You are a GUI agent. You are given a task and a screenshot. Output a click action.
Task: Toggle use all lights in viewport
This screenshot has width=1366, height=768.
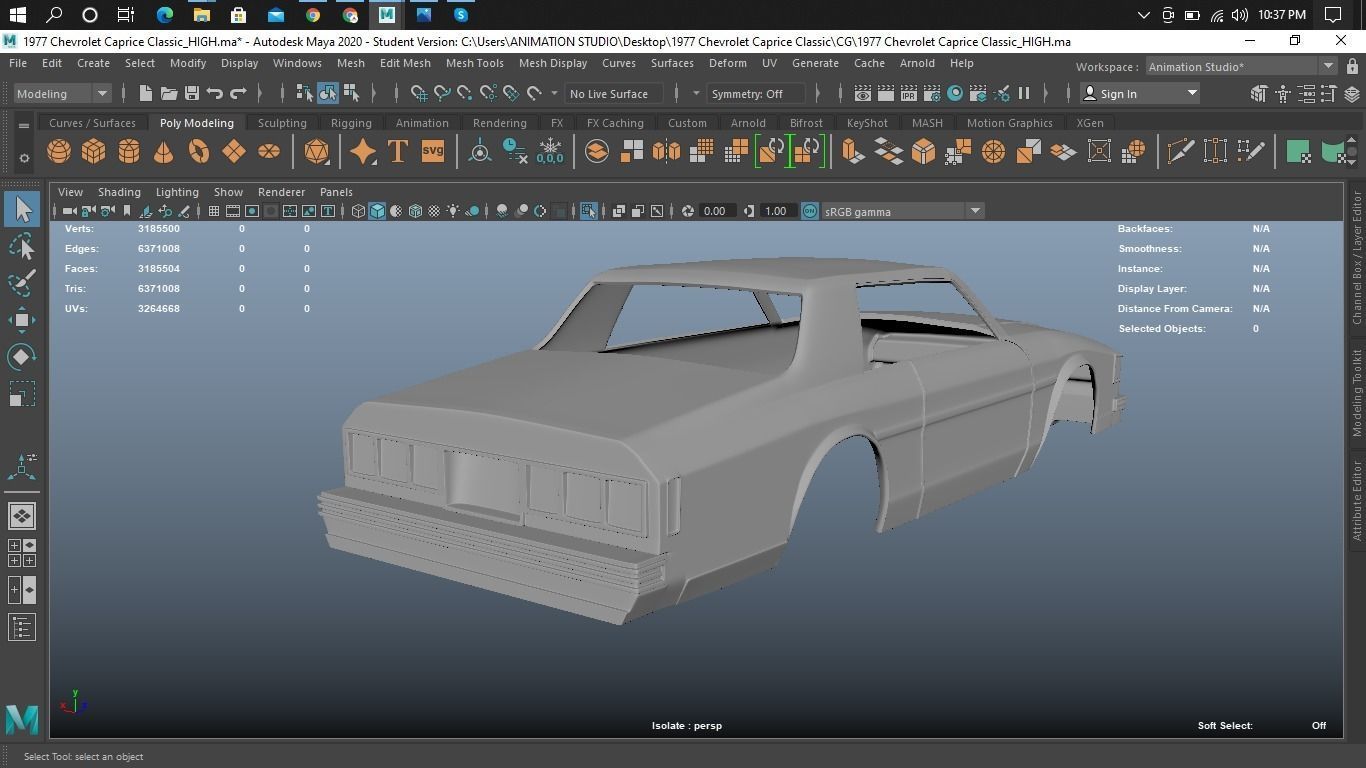tap(454, 211)
